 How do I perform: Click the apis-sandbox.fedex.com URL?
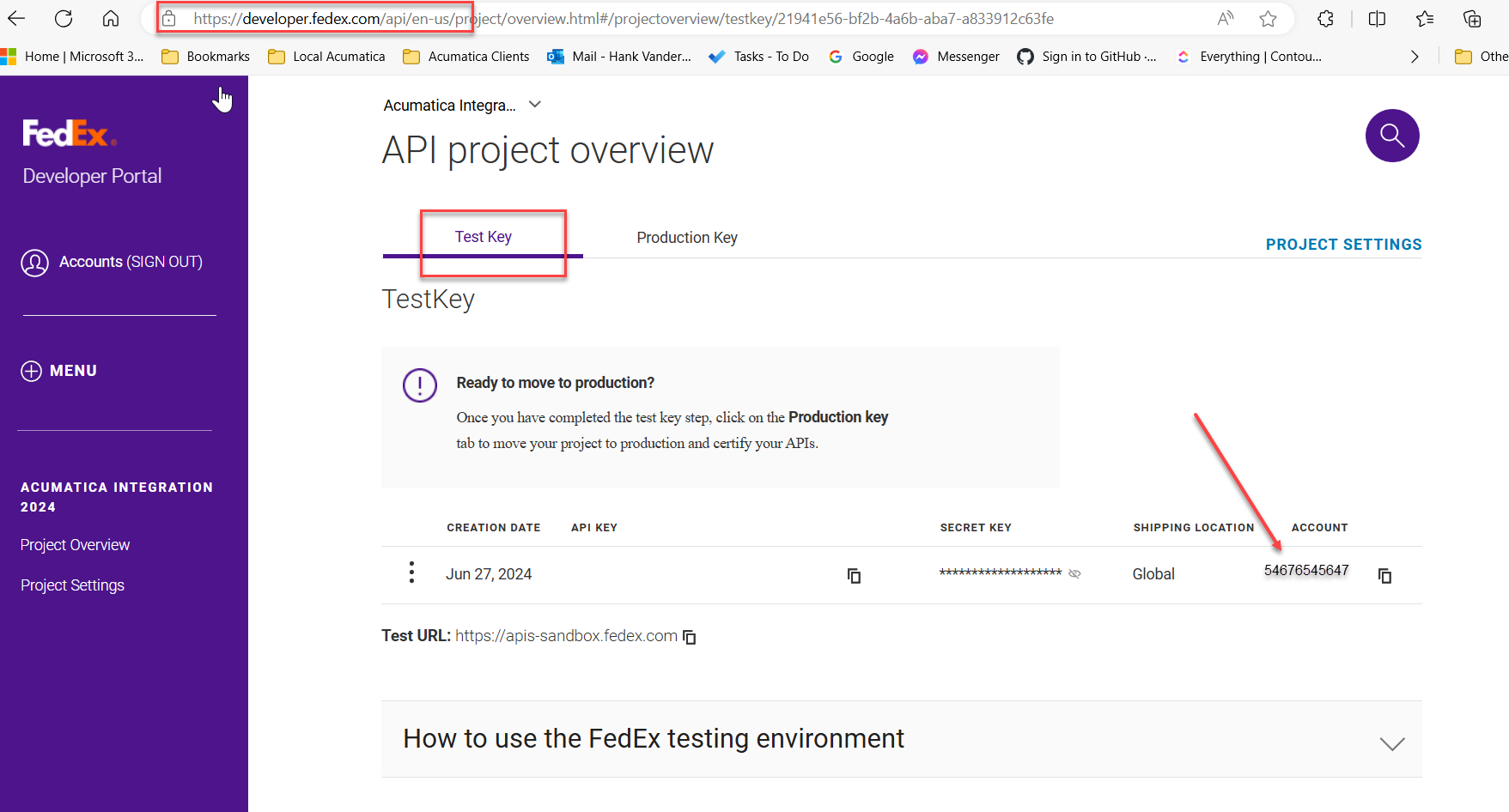pos(566,636)
